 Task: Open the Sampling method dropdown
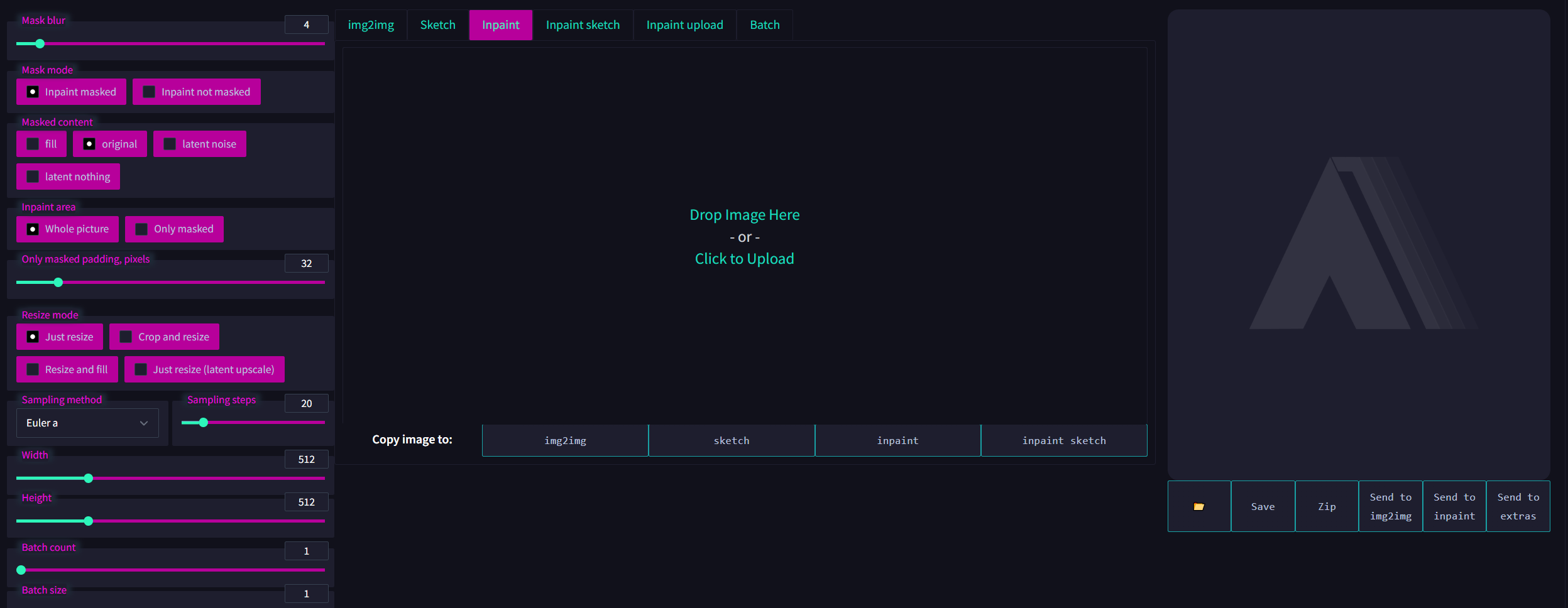click(x=87, y=423)
